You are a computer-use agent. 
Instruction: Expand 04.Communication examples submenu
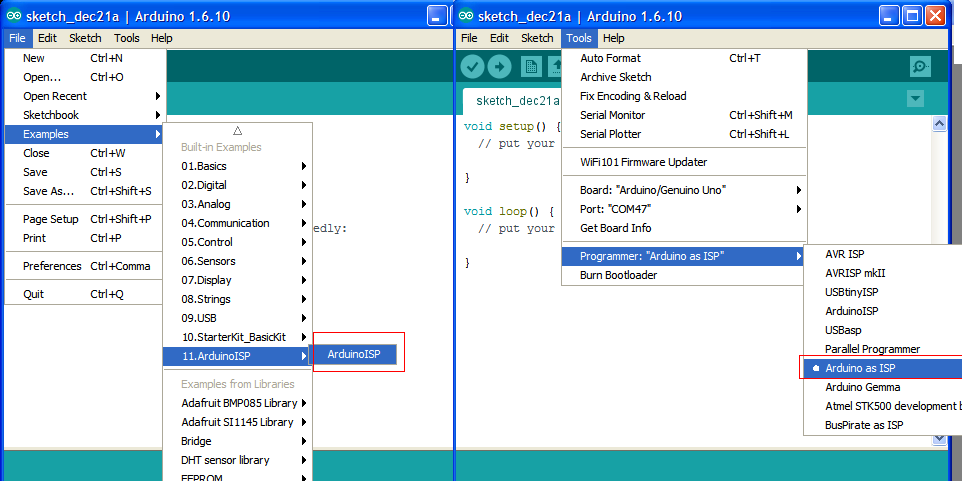tap(237, 223)
